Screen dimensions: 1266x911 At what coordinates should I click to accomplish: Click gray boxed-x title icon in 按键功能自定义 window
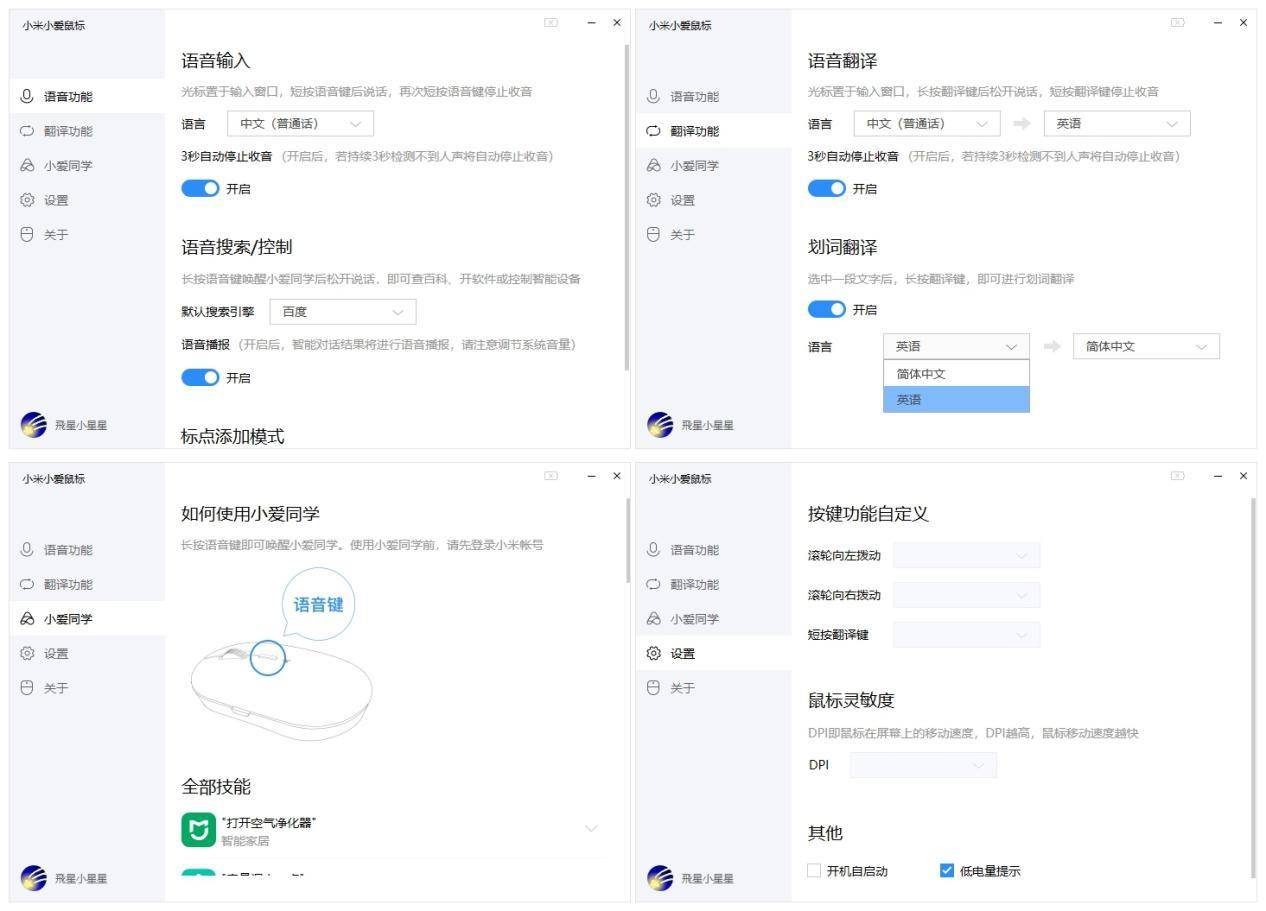pyautogui.click(x=1178, y=475)
